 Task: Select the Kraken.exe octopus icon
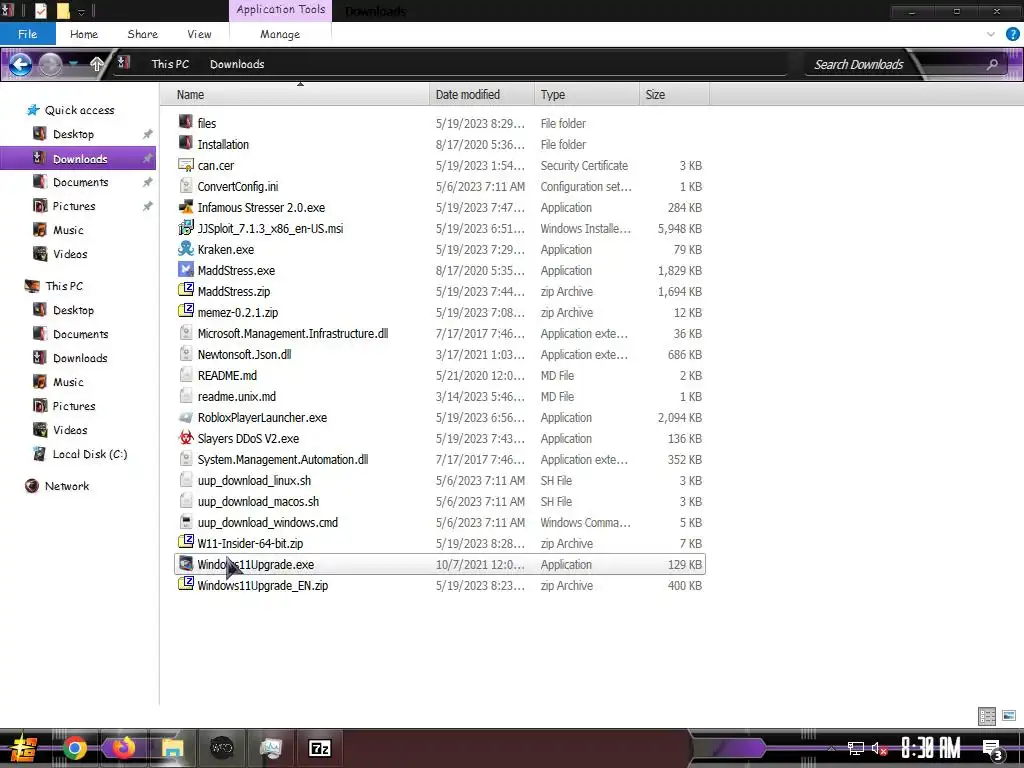pyautogui.click(x=186, y=249)
